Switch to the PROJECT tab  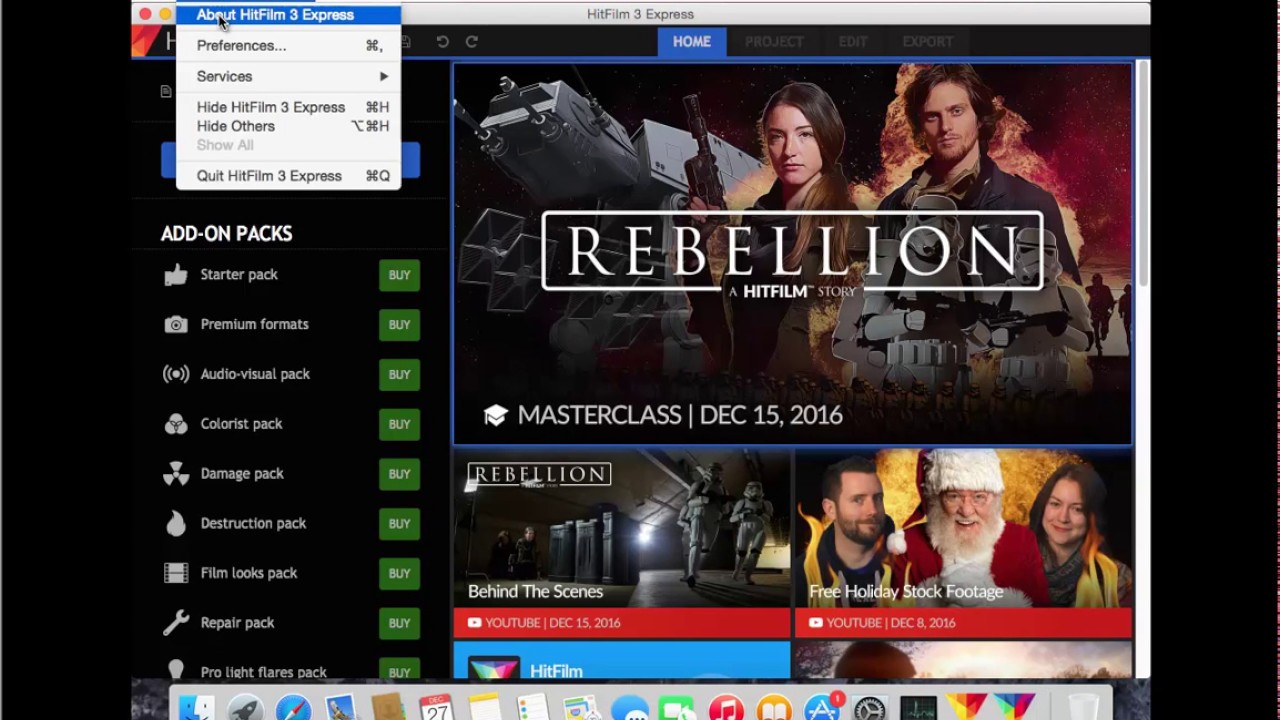click(x=774, y=42)
